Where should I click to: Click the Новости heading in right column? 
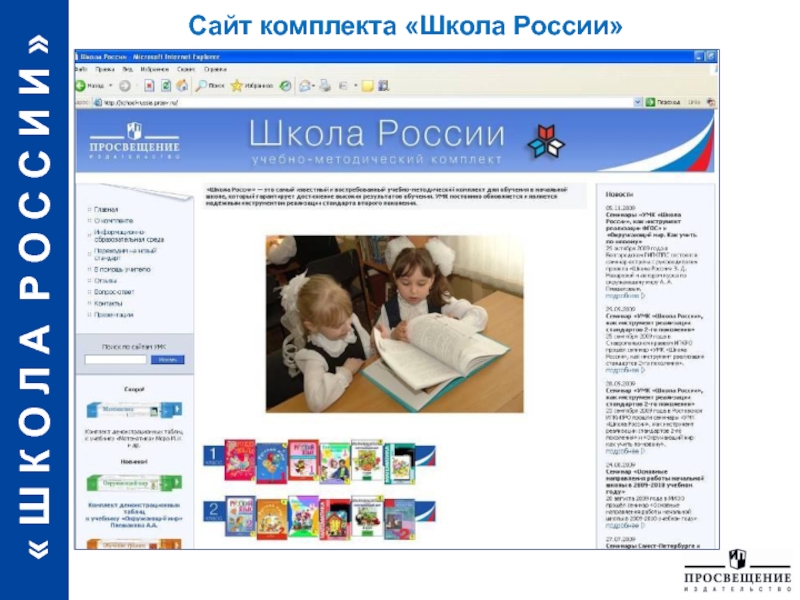tap(619, 194)
